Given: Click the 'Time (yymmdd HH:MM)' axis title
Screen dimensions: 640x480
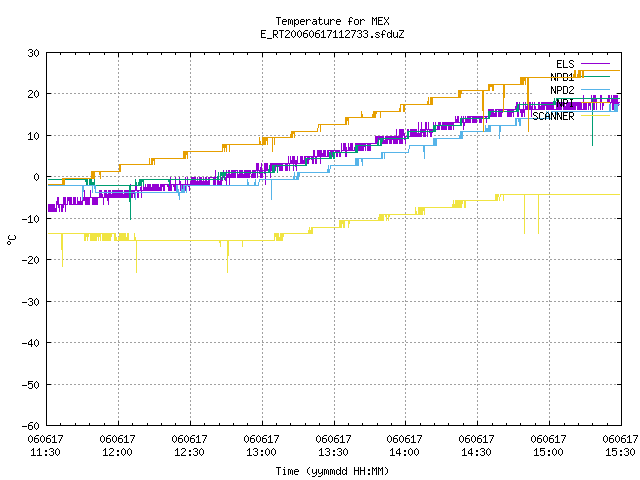Looking at the screenshot, I should (x=332, y=471).
